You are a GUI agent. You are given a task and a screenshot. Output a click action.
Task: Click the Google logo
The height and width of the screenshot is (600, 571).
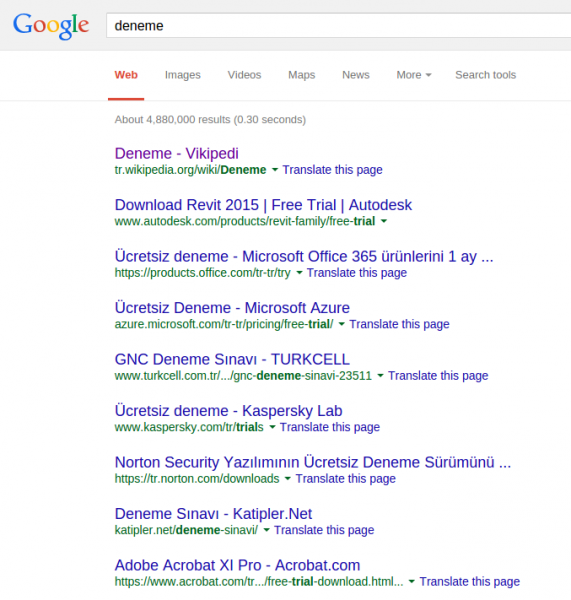51,25
